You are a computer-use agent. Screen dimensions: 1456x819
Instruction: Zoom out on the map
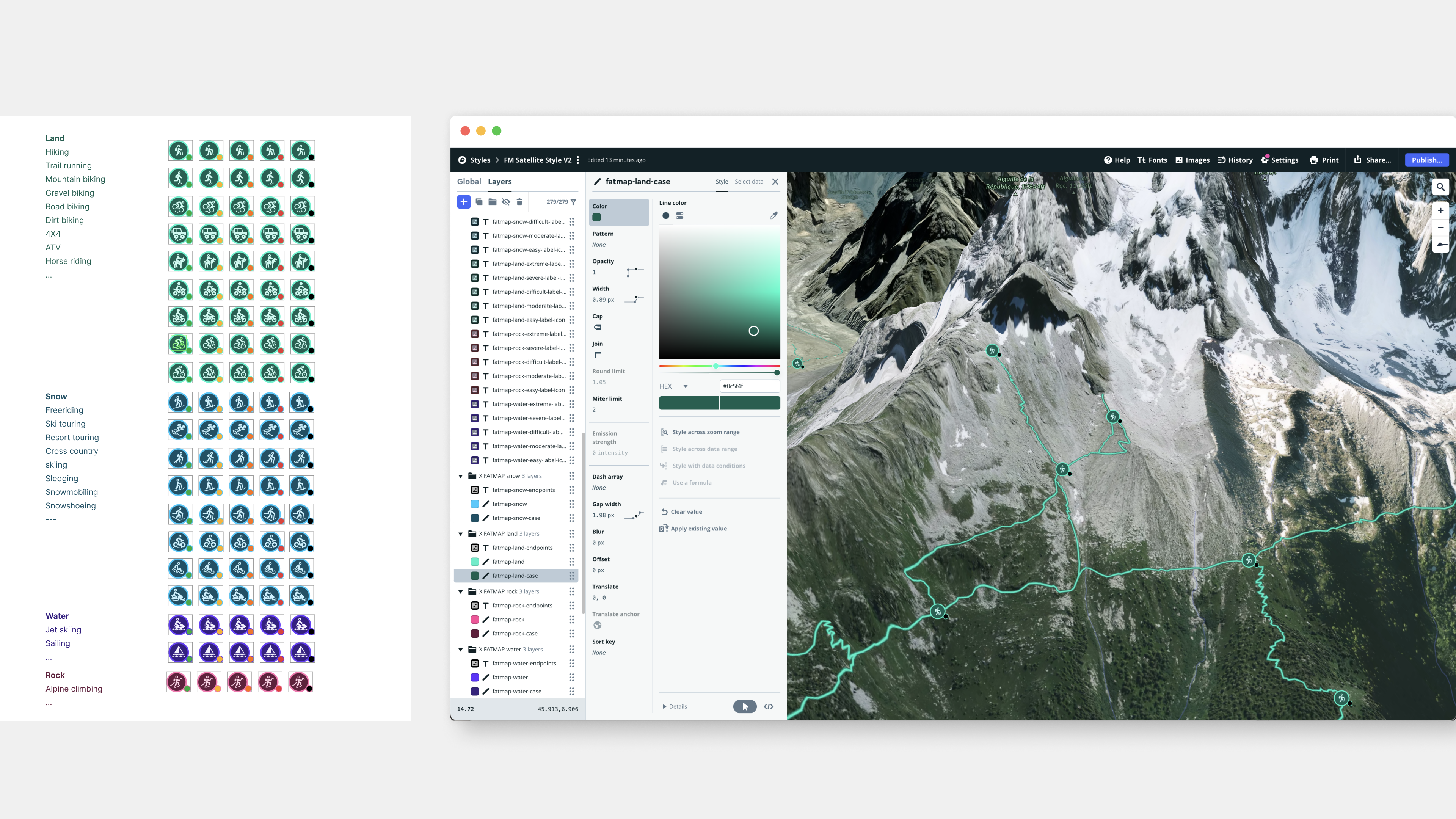1441,228
